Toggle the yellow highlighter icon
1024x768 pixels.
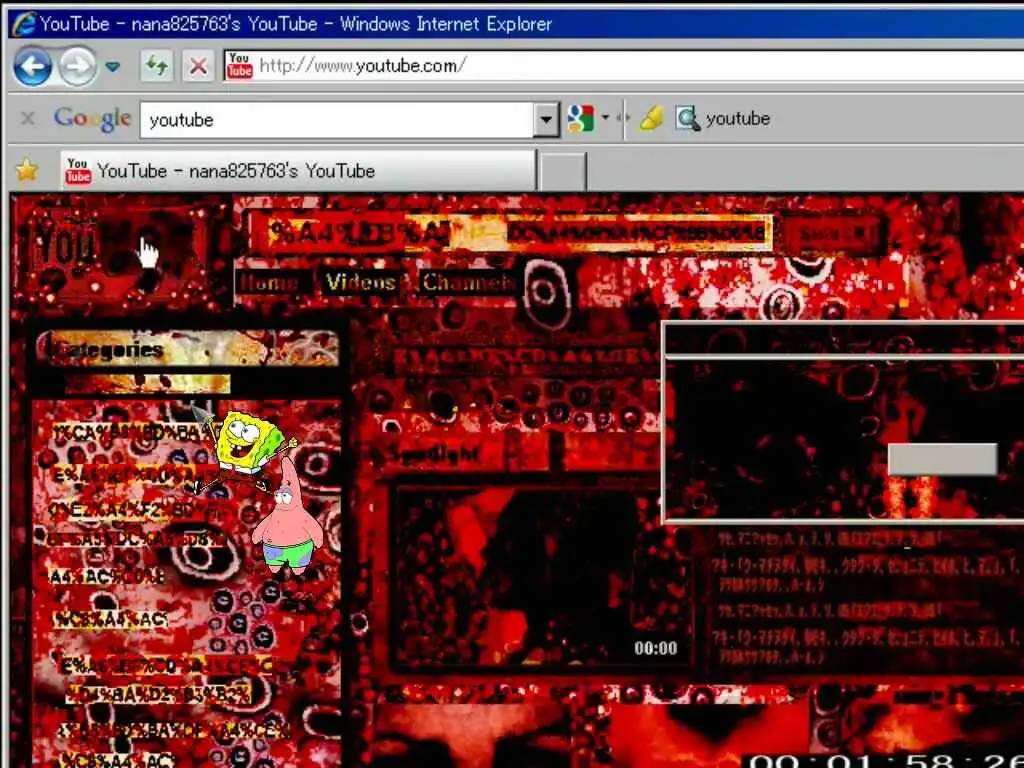tap(651, 118)
